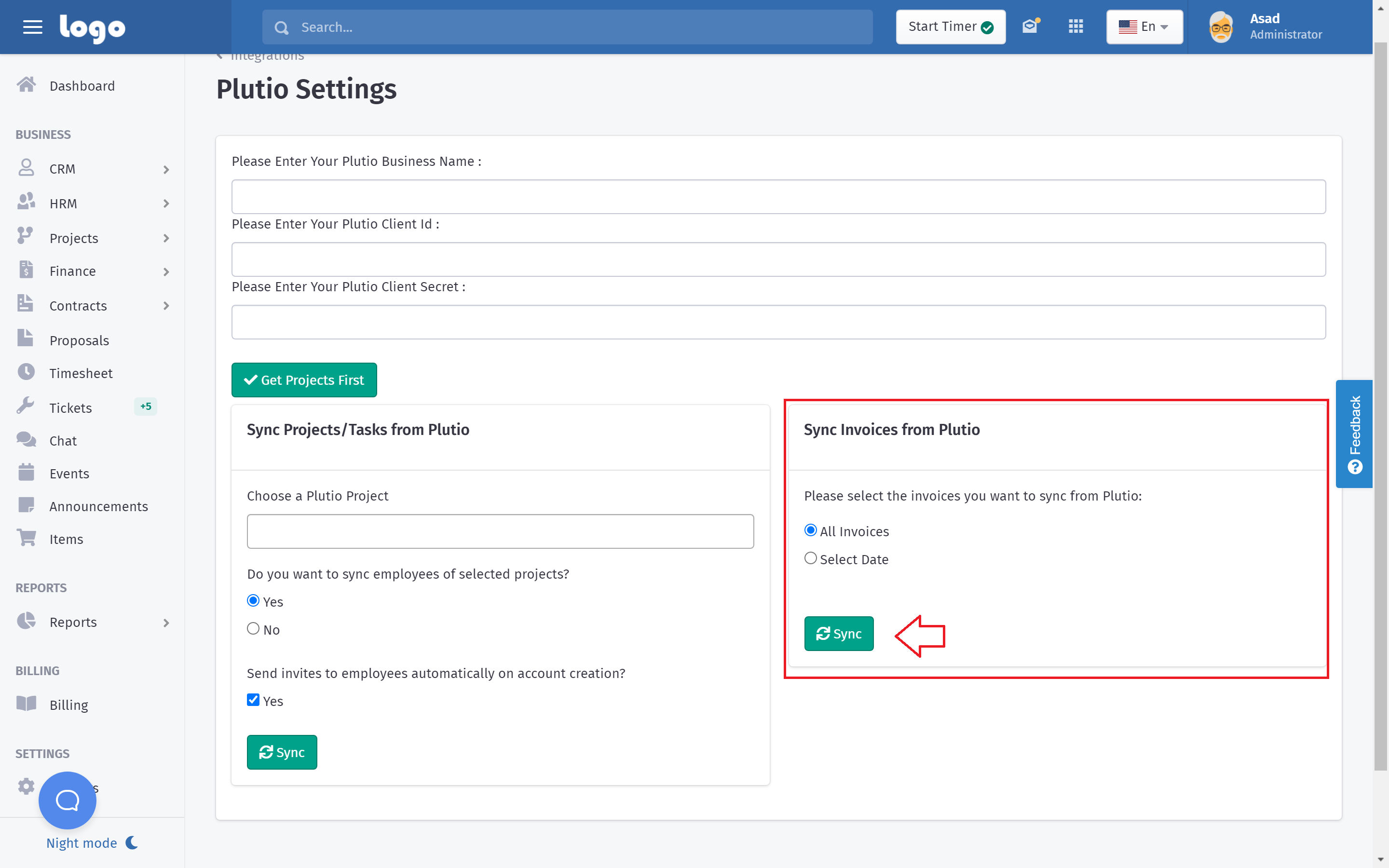
Task: Click the Get Projects First button
Action: [x=304, y=380]
